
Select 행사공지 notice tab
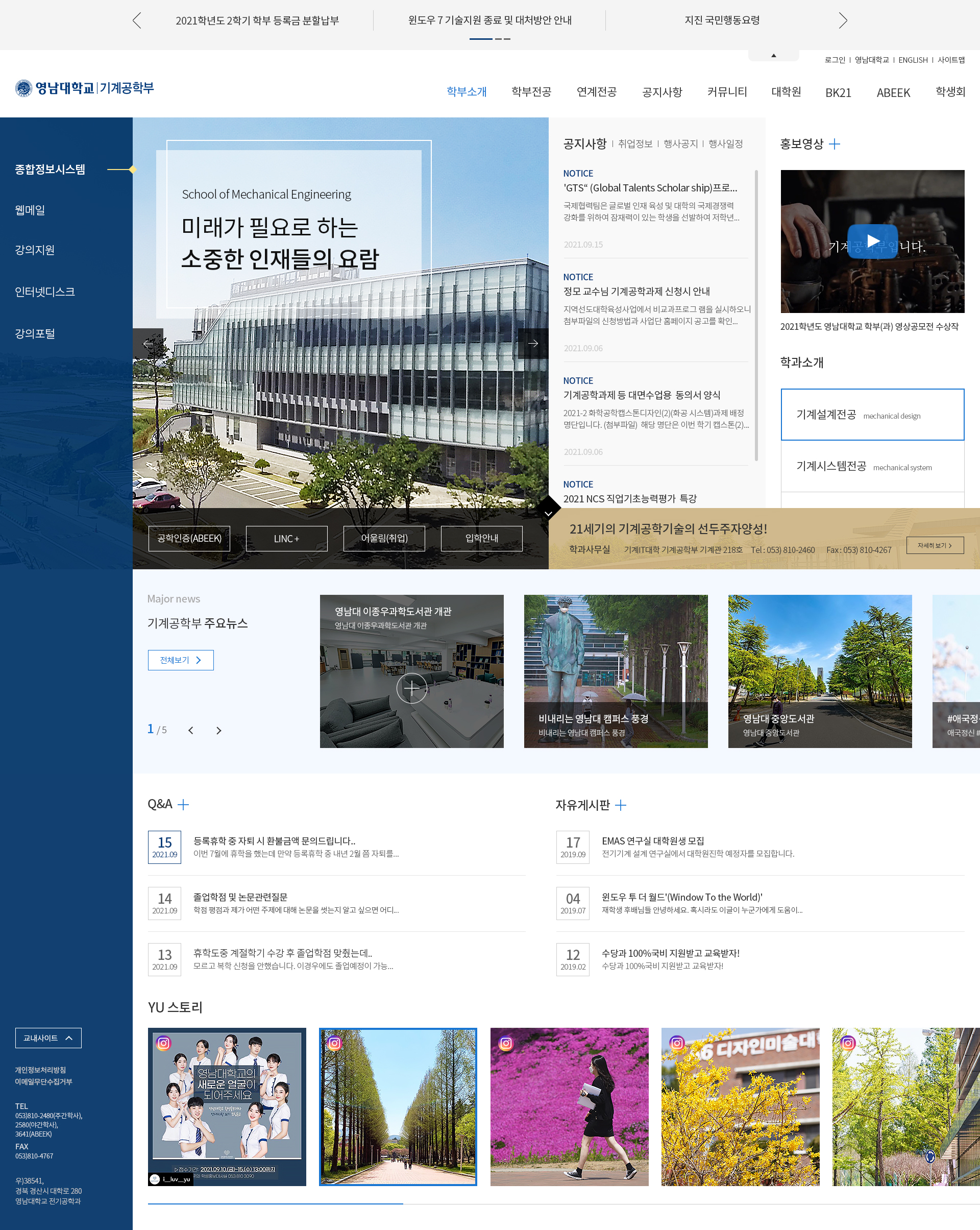680,144
